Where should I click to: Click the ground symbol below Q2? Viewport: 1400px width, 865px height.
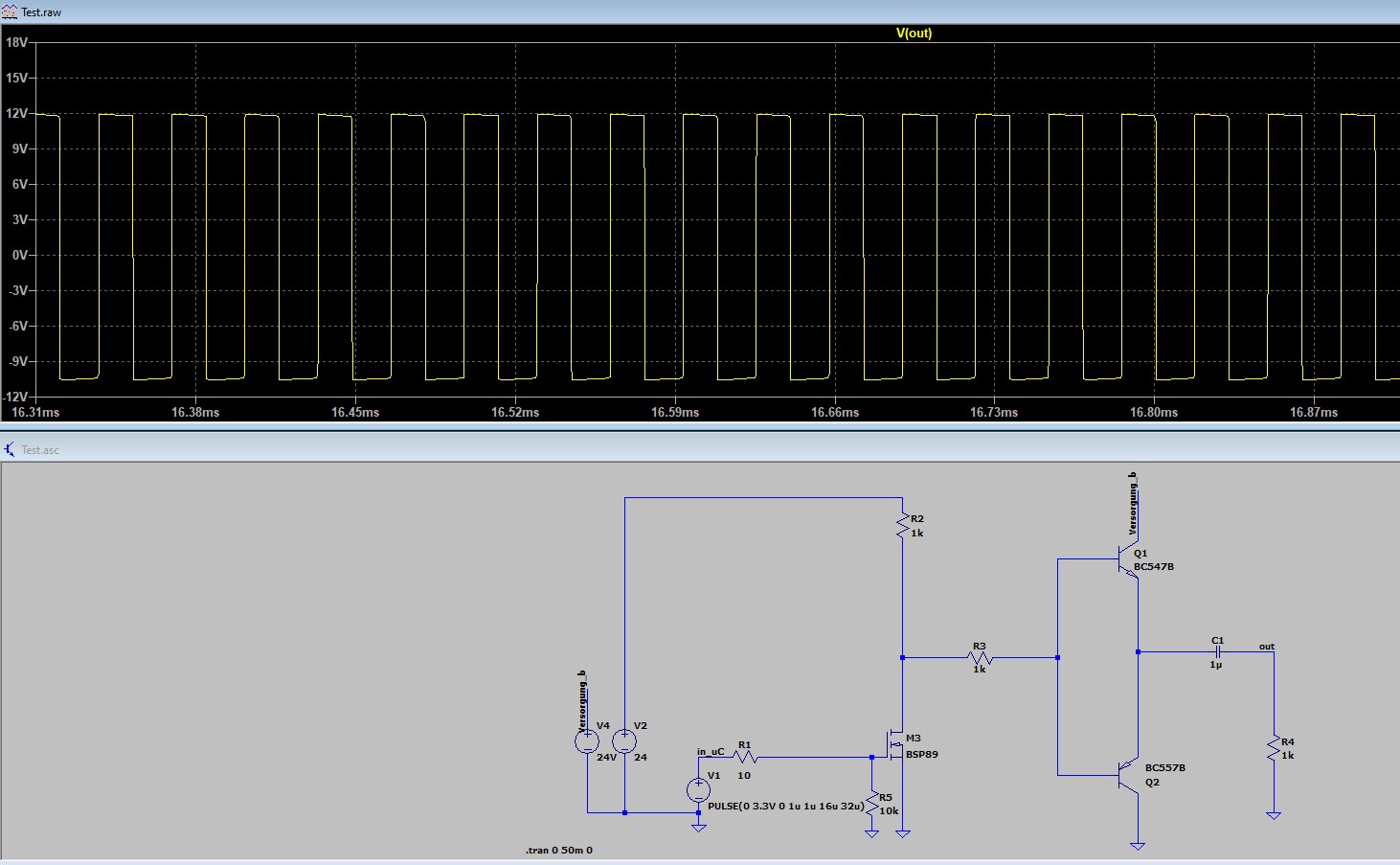(x=1138, y=845)
